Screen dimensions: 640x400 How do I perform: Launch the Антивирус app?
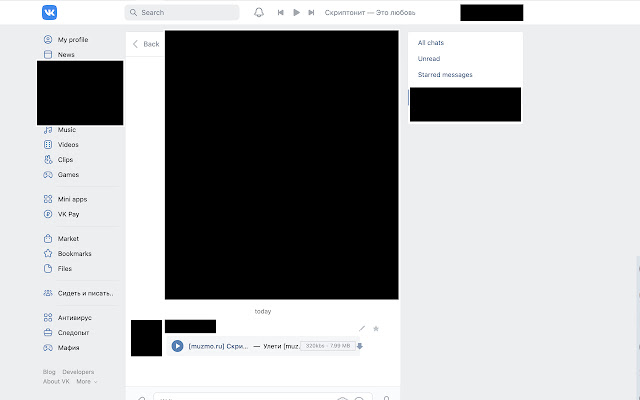coord(67,318)
